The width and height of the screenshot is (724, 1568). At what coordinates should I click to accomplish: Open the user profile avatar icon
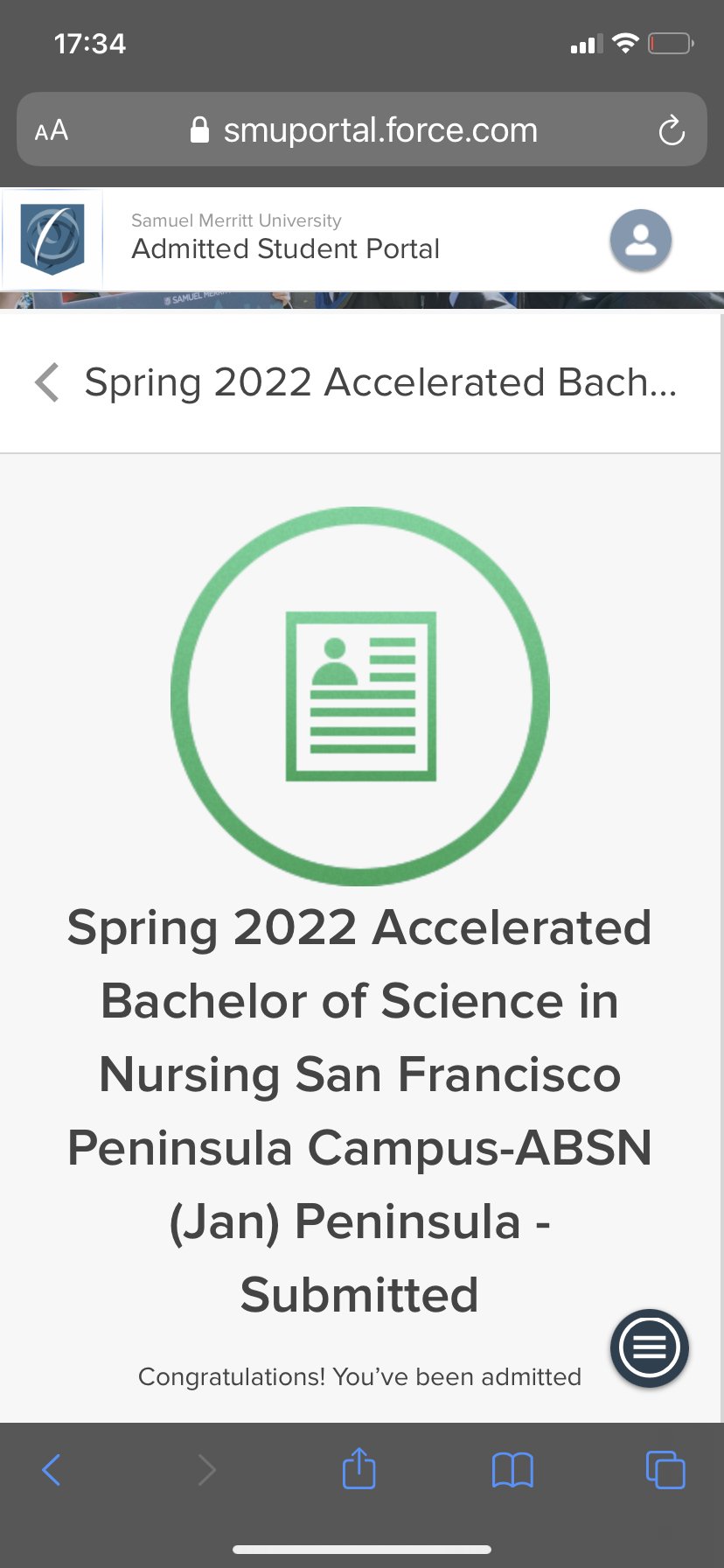coord(640,240)
